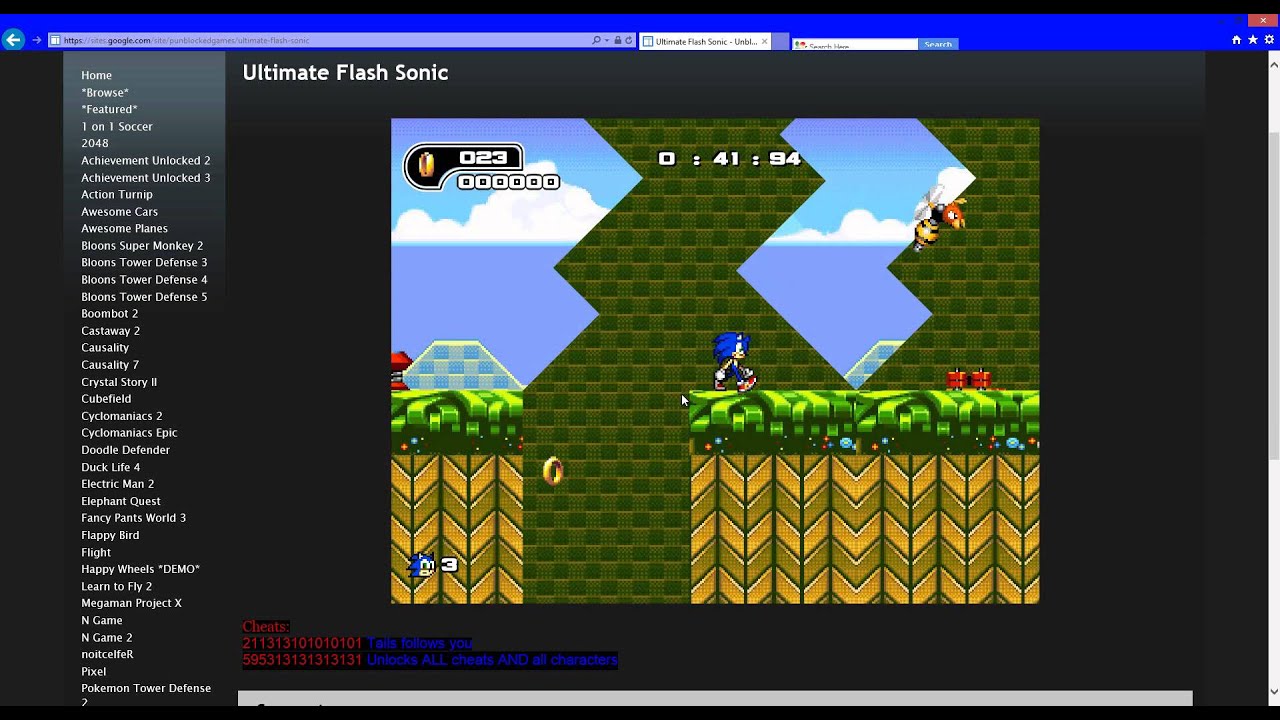The image size is (1280, 720).
Task: Click the Search Here toolbar input field
Action: click(856, 45)
